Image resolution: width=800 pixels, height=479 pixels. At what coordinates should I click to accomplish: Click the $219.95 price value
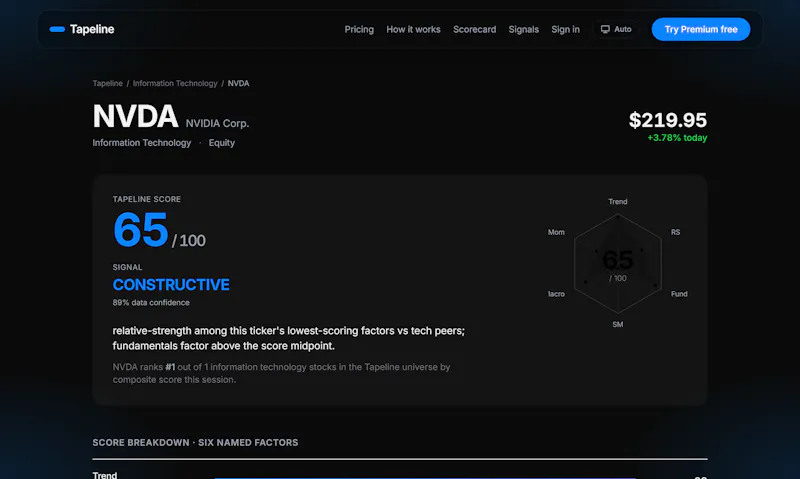pyautogui.click(x=667, y=120)
